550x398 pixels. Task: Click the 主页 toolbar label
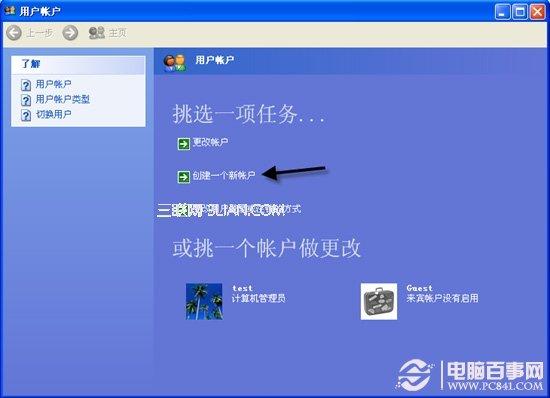(x=117, y=33)
